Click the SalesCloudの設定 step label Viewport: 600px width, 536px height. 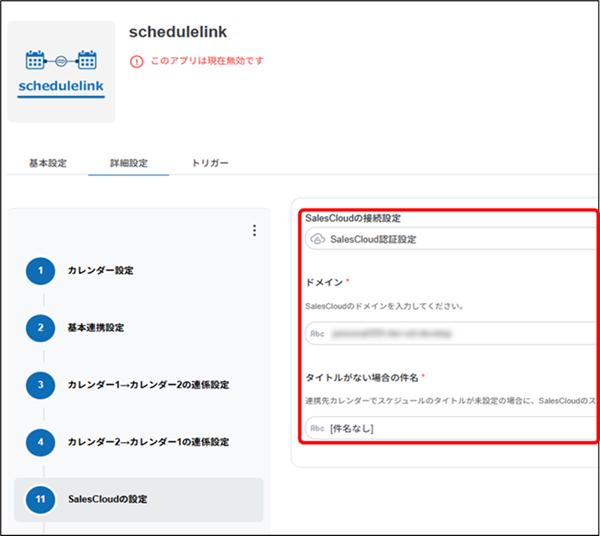[108, 499]
